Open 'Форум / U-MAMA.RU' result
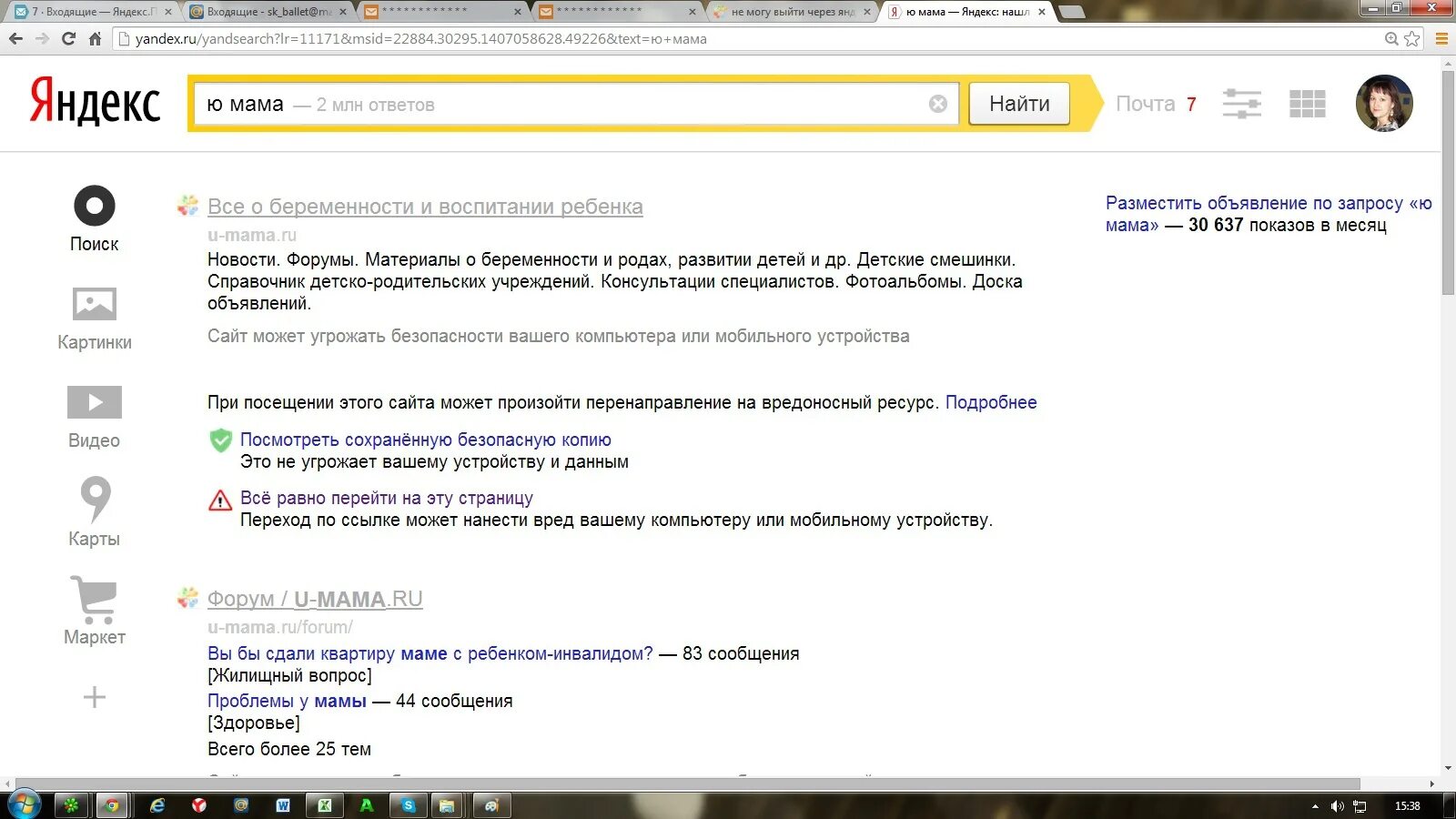This screenshot has width=1456, height=819. click(x=315, y=599)
